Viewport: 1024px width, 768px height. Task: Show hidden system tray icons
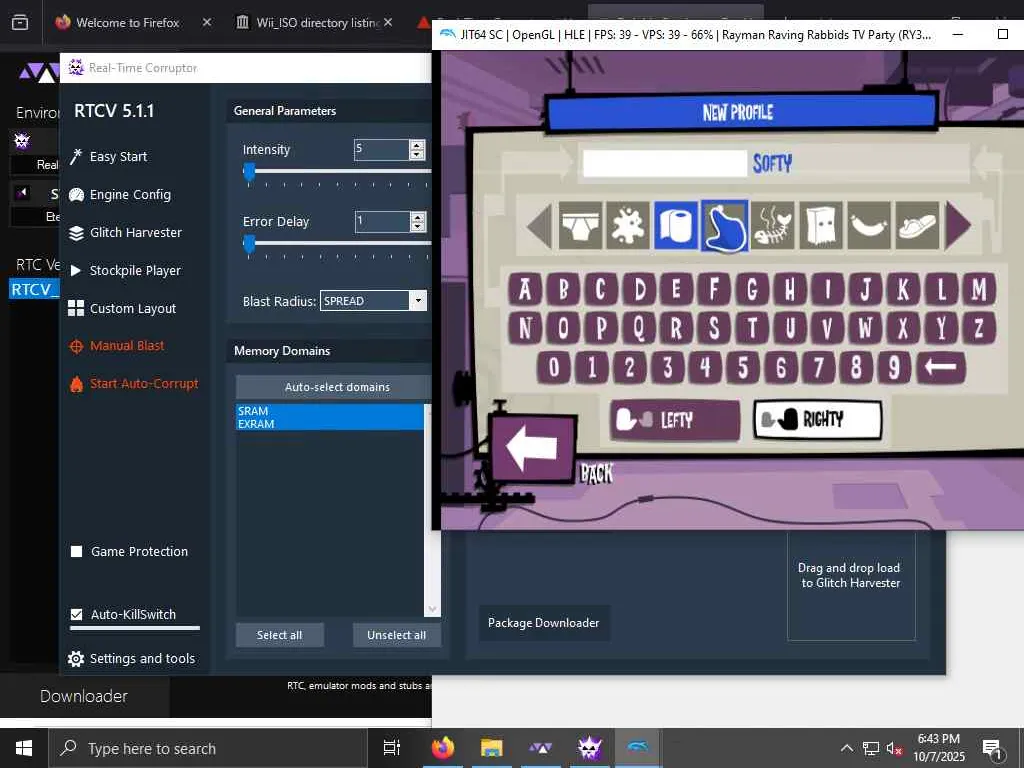846,748
